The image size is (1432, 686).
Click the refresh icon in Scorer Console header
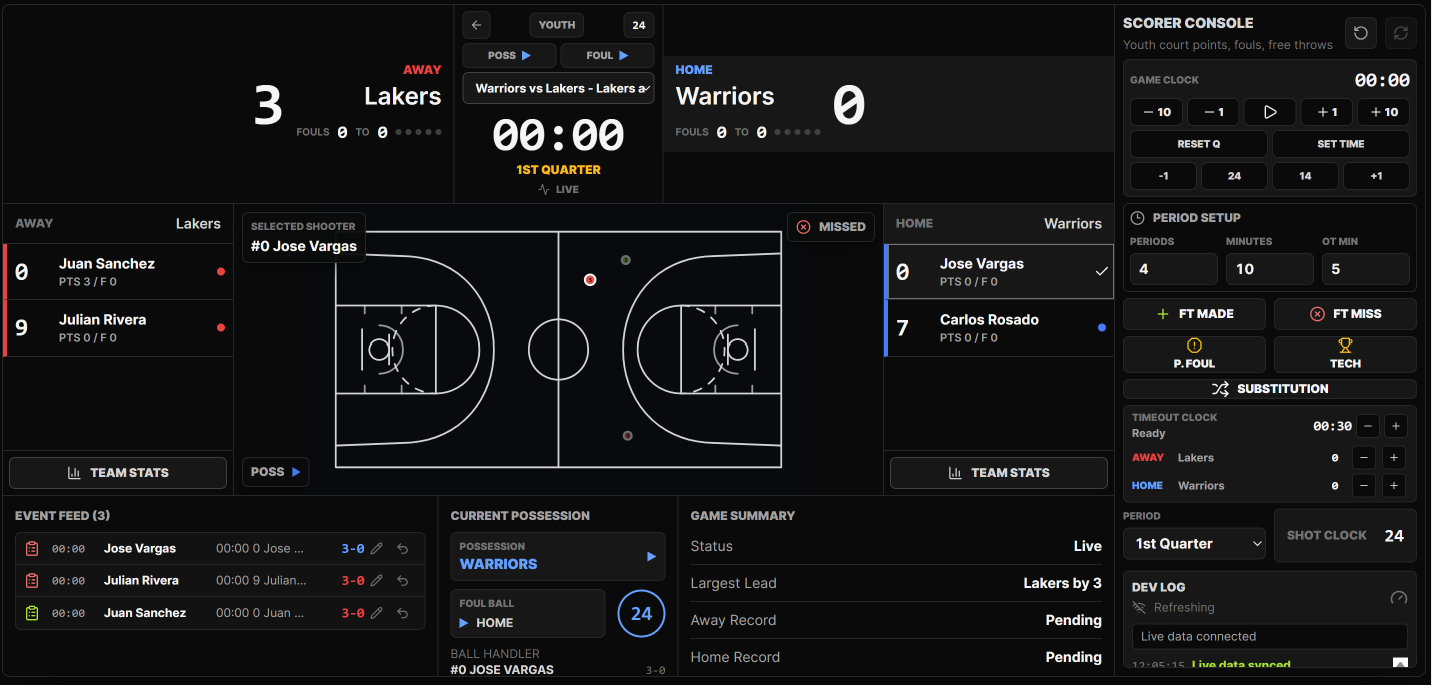(1401, 33)
